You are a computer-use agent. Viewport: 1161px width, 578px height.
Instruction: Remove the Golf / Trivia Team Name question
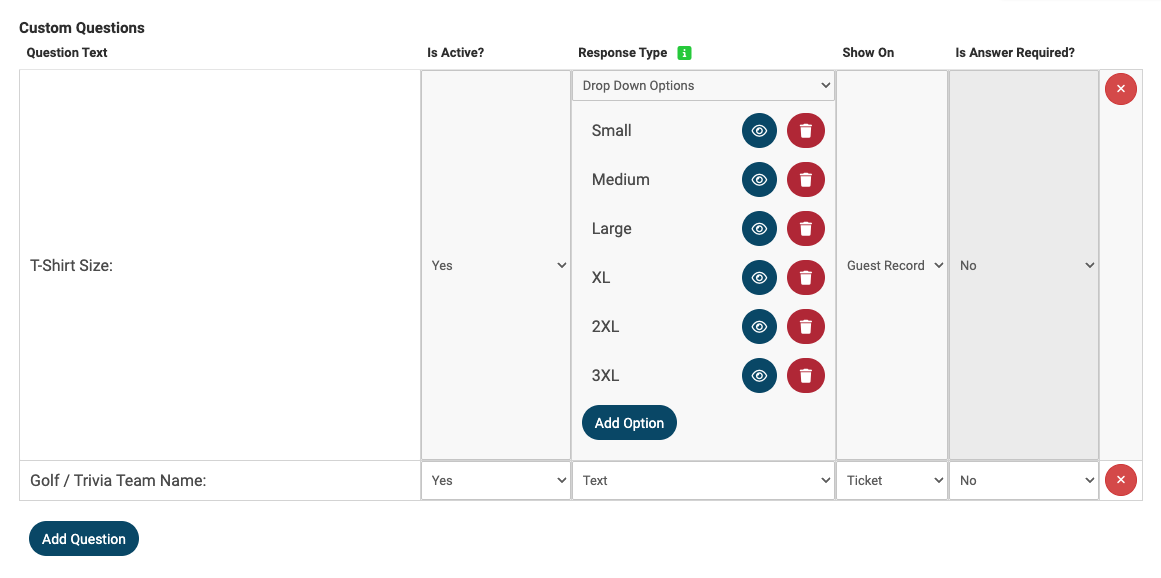pyautogui.click(x=1120, y=481)
